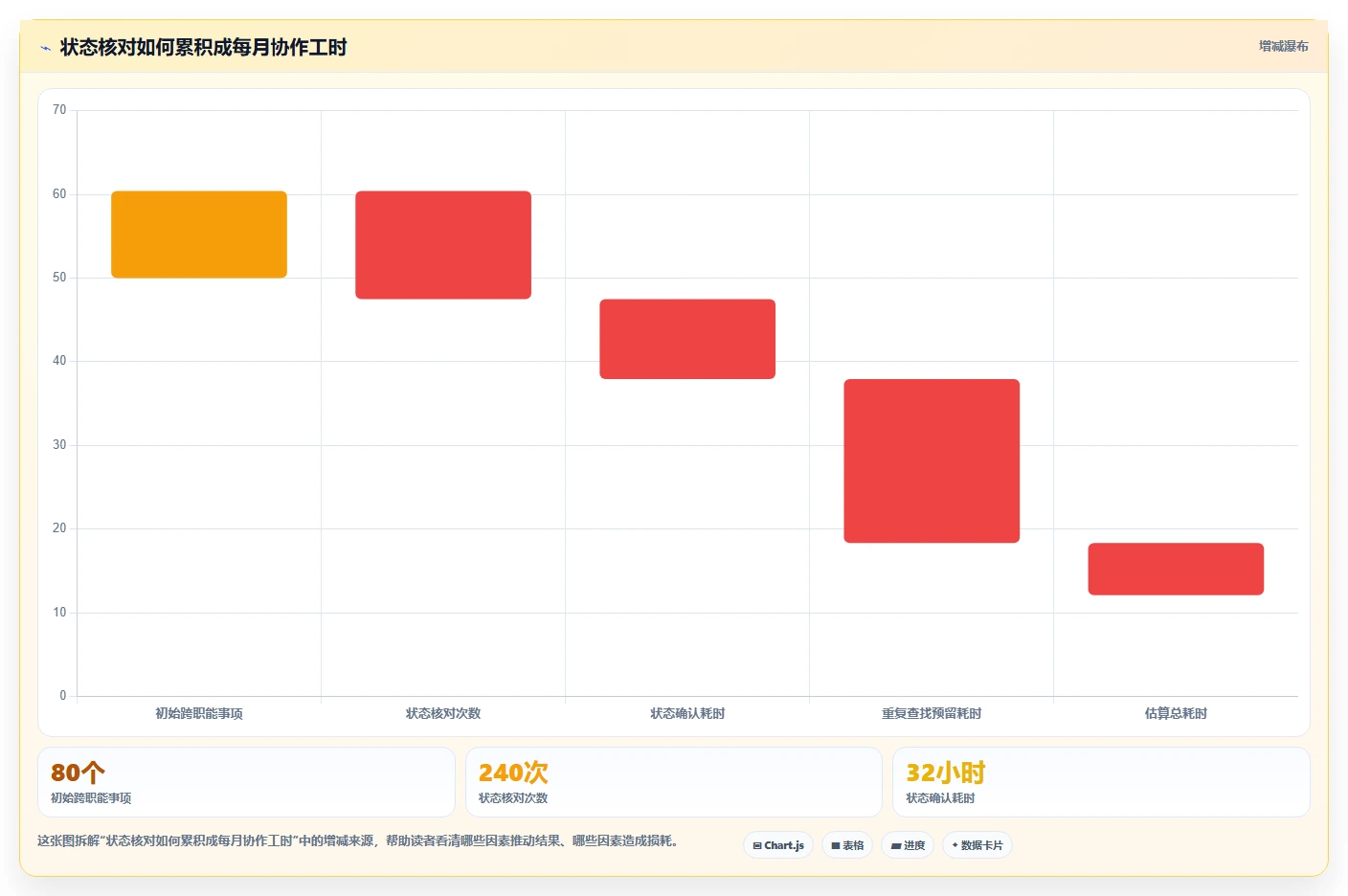Click the red 重复查找预留耗时 waterfall bar
Image resolution: width=1348 pixels, height=896 pixels.
[932, 461]
